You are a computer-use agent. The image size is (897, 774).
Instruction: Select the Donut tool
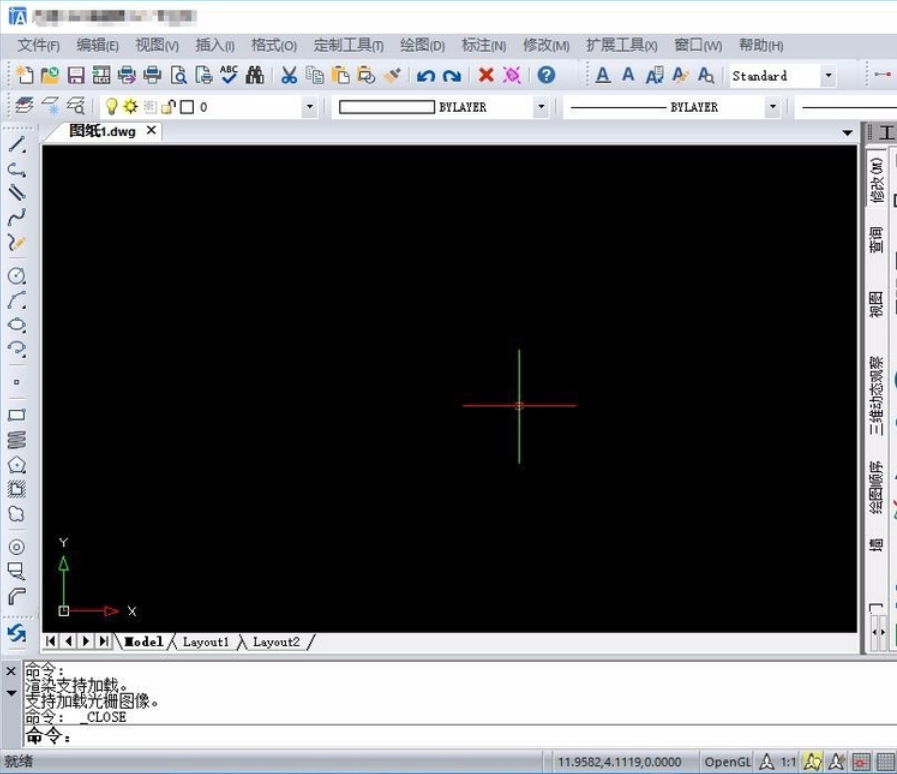click(x=17, y=547)
